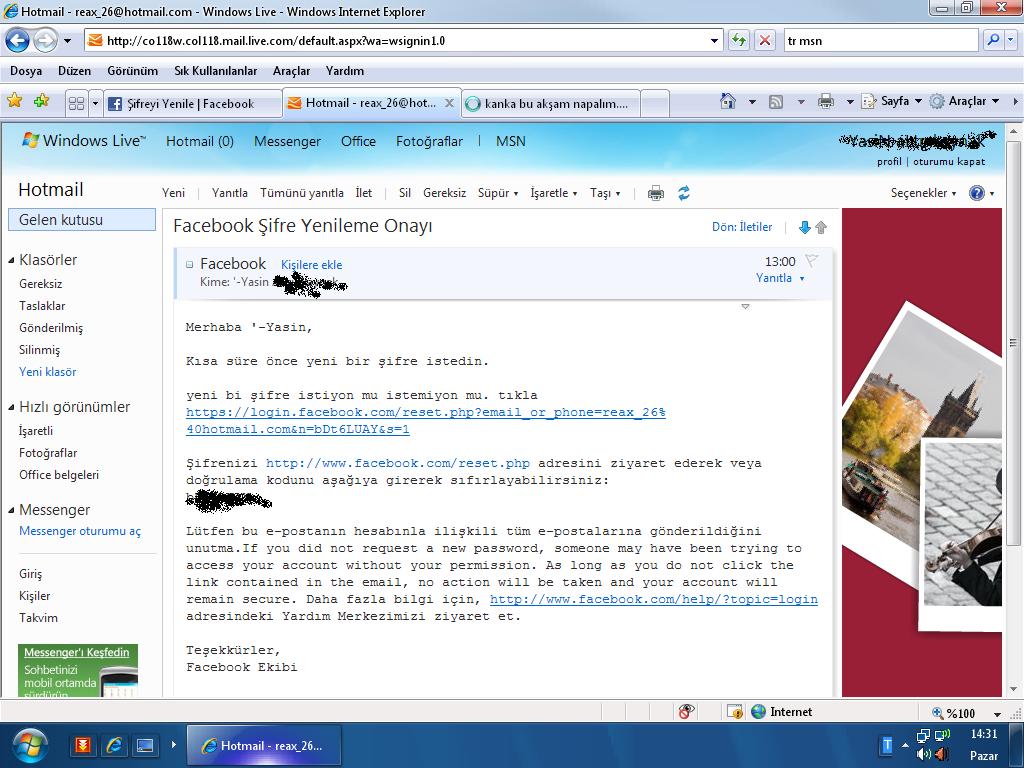Switch to kanka bu akşam napalım tab
Viewport: 1024px width, 768px height.
coord(550,103)
